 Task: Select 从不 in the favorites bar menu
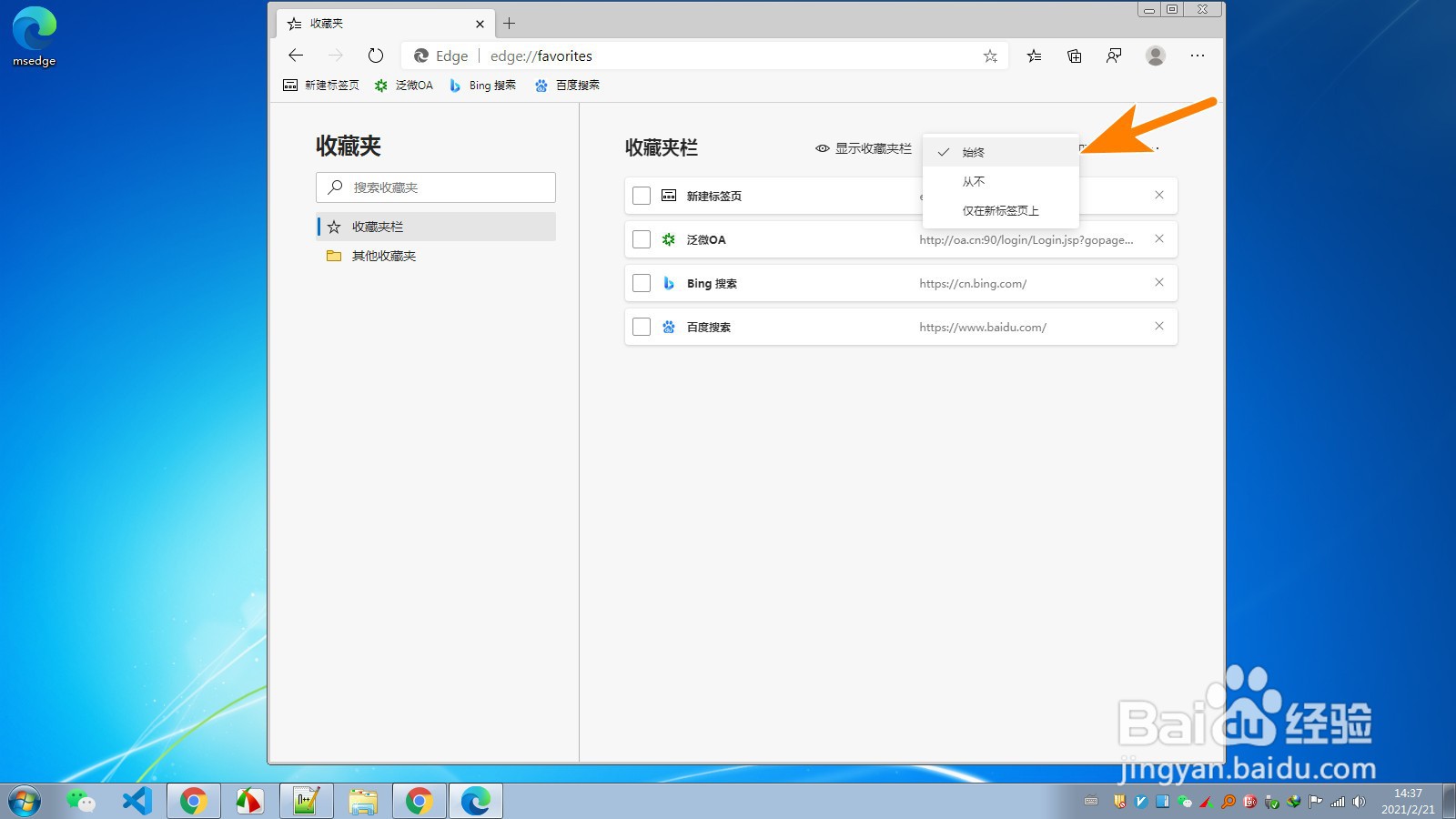click(974, 181)
